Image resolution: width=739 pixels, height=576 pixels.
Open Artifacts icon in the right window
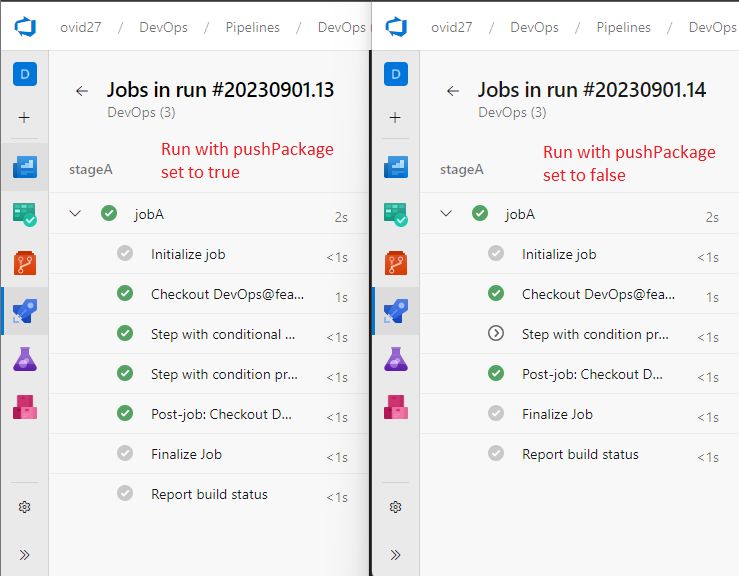point(396,407)
